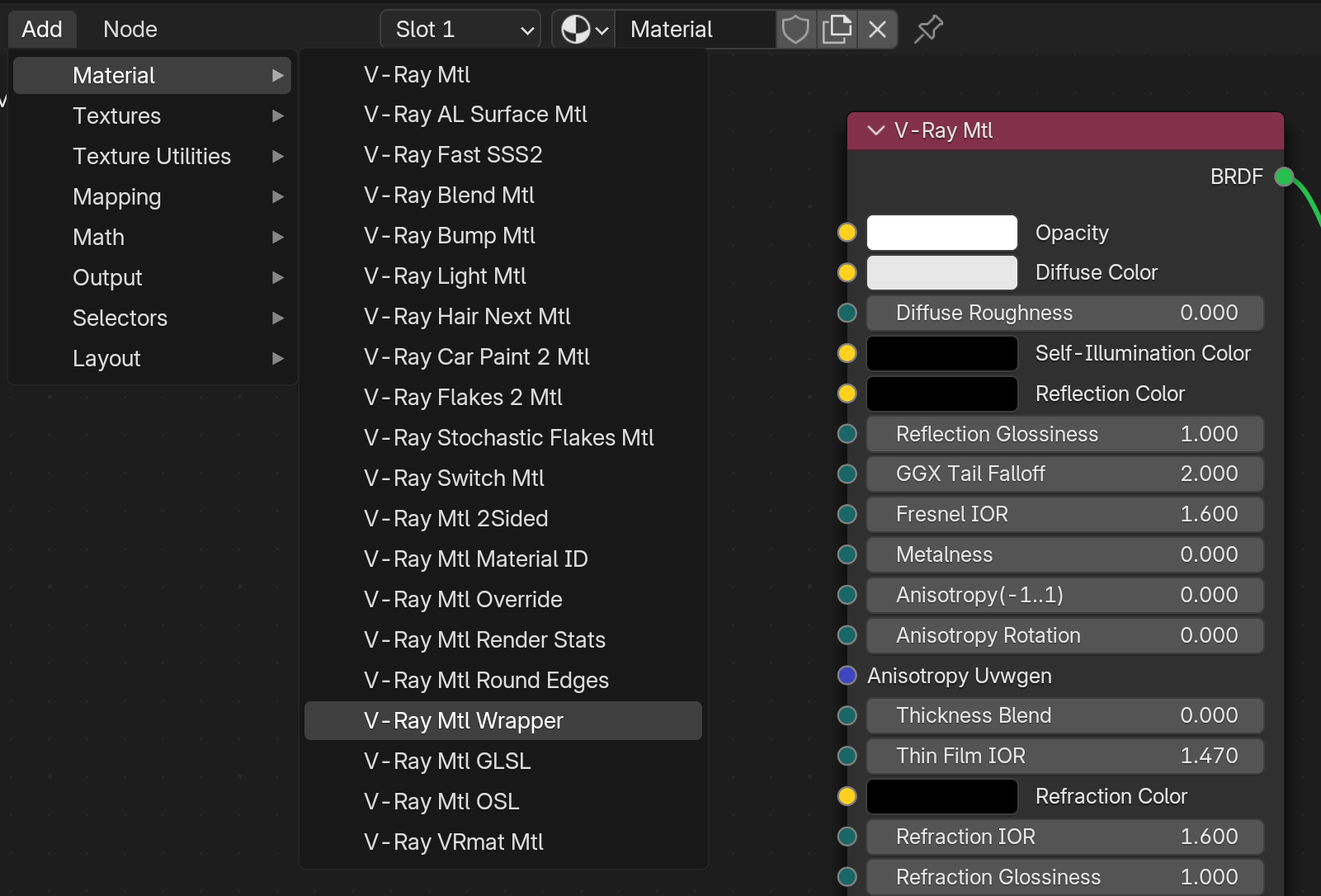Add V-Ray Mtl Wrapper node
1321x896 pixels.
pos(503,721)
